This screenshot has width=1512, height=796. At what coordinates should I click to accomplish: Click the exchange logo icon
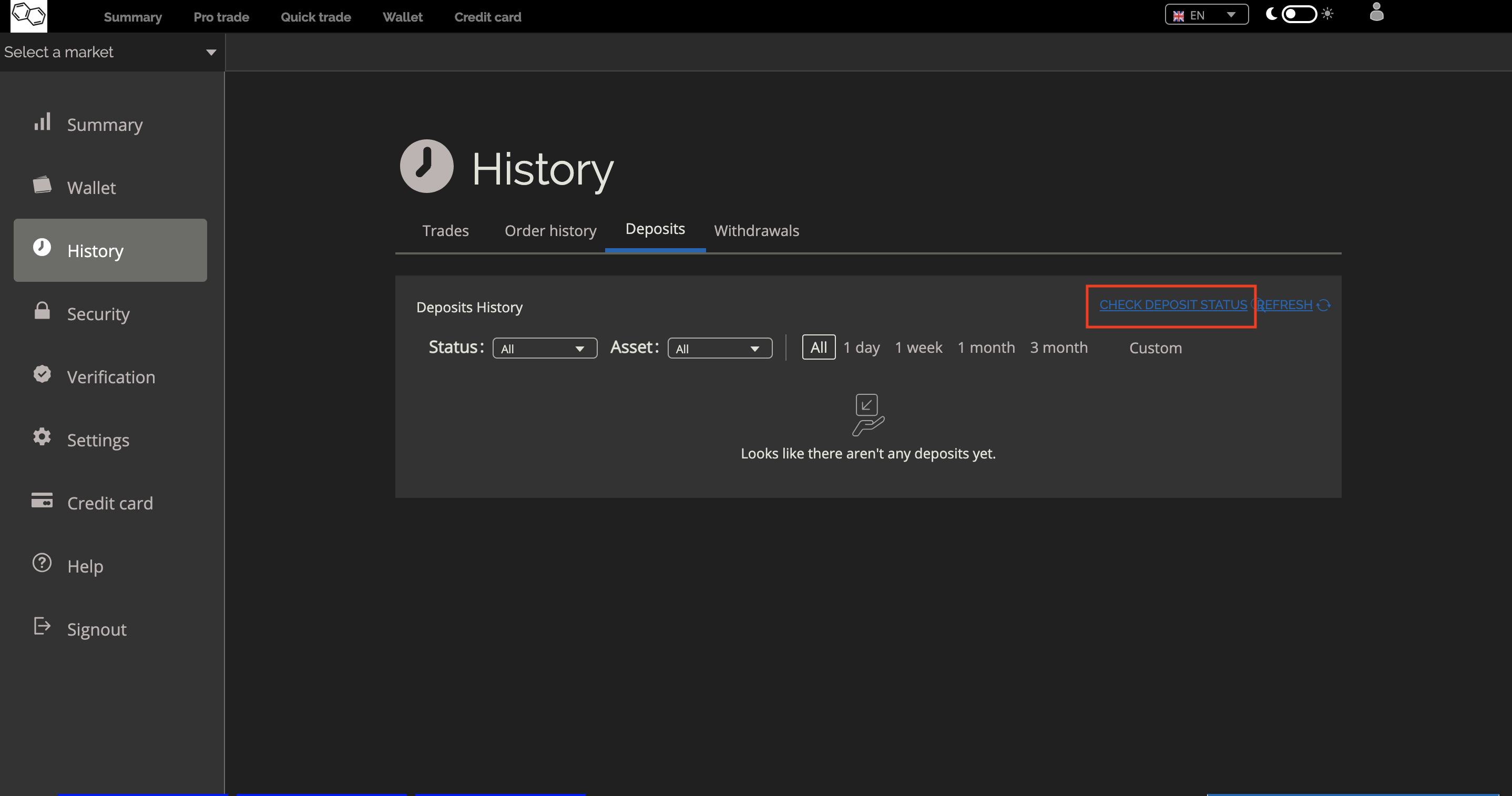pos(28,15)
